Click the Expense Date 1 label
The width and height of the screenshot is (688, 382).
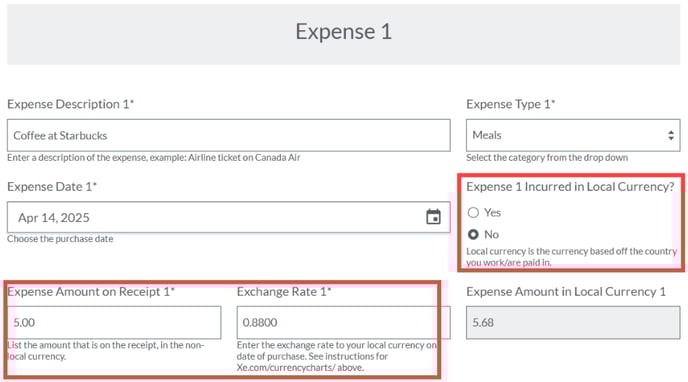(x=52, y=187)
